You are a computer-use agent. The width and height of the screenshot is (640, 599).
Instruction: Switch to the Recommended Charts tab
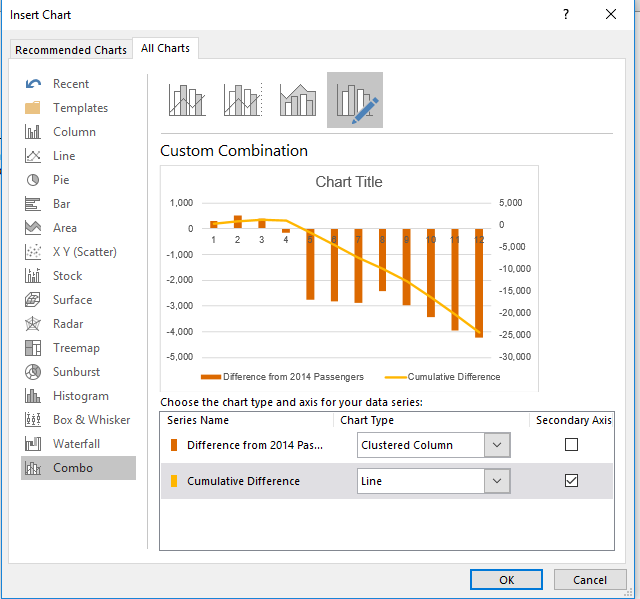[x=71, y=50]
